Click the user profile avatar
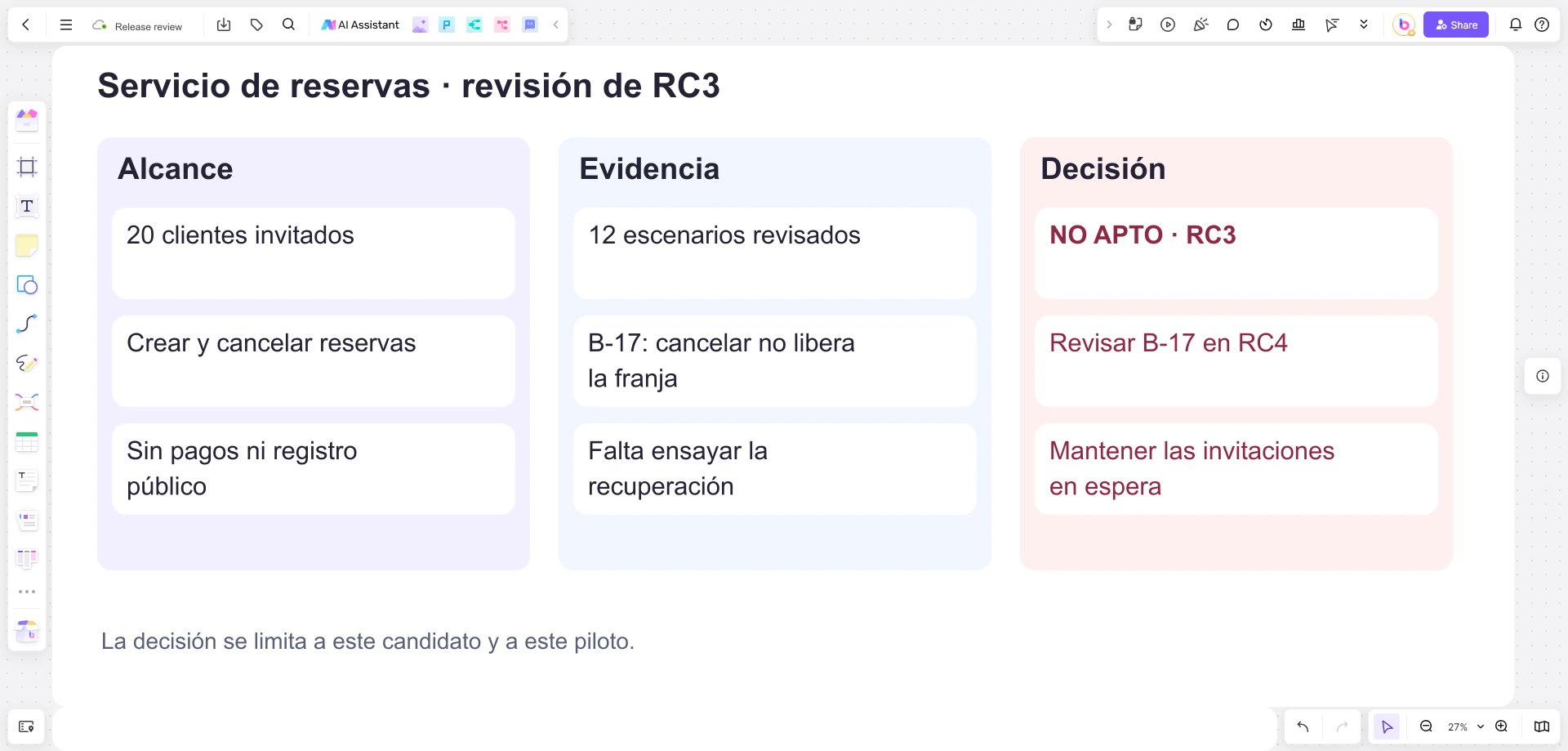The height and width of the screenshot is (751, 1568). (1404, 25)
